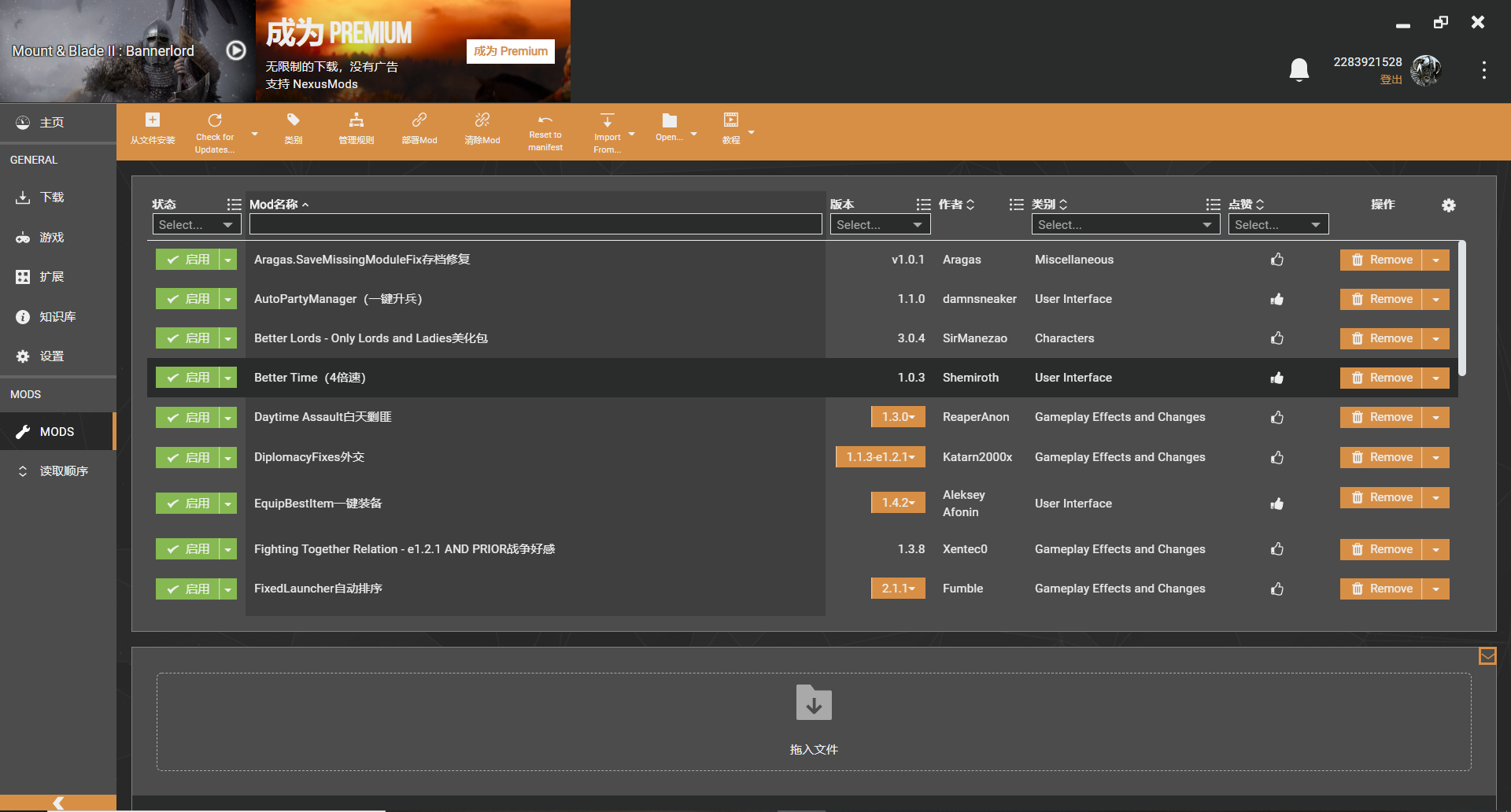The image size is (1511, 812).
Task: Open the three-dot overflow menu
Action: click(x=1484, y=70)
